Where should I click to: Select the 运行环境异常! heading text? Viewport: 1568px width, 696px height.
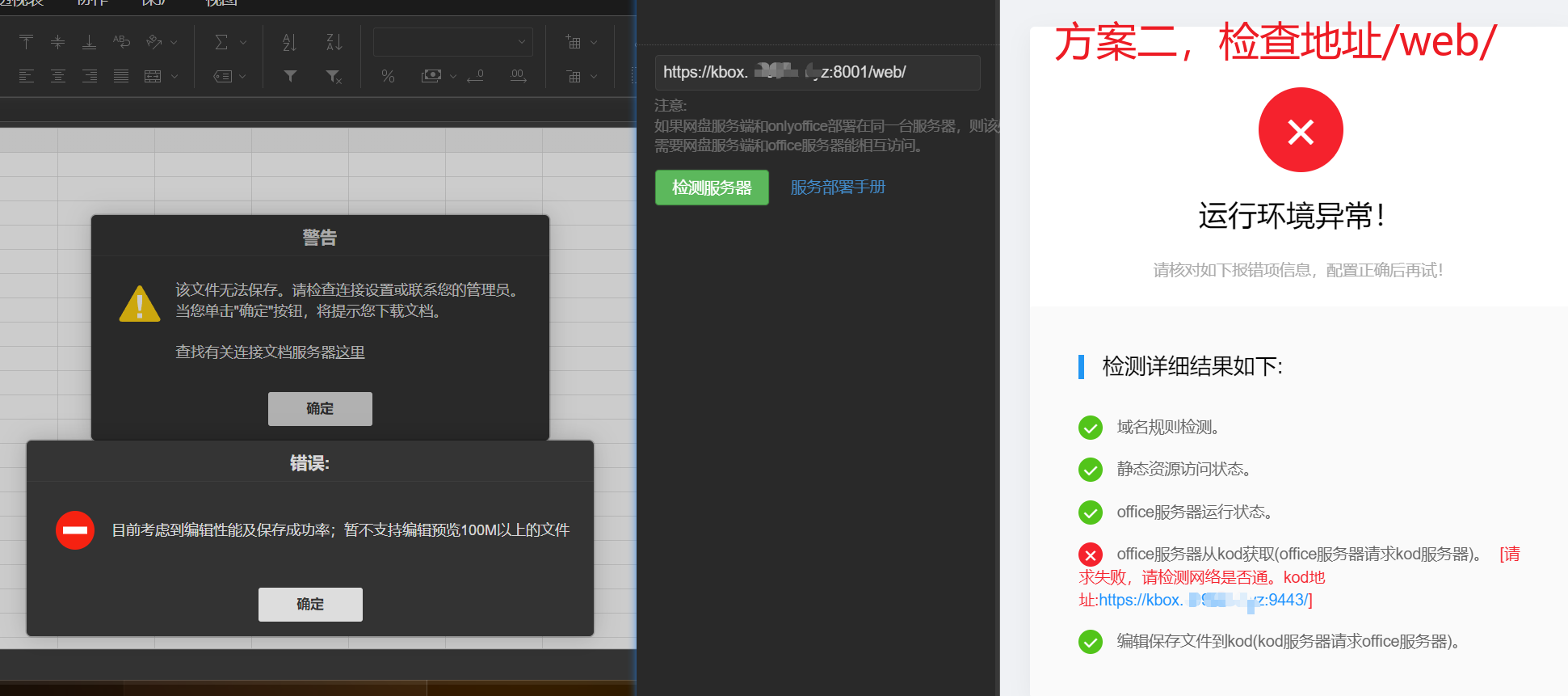click(x=1292, y=216)
